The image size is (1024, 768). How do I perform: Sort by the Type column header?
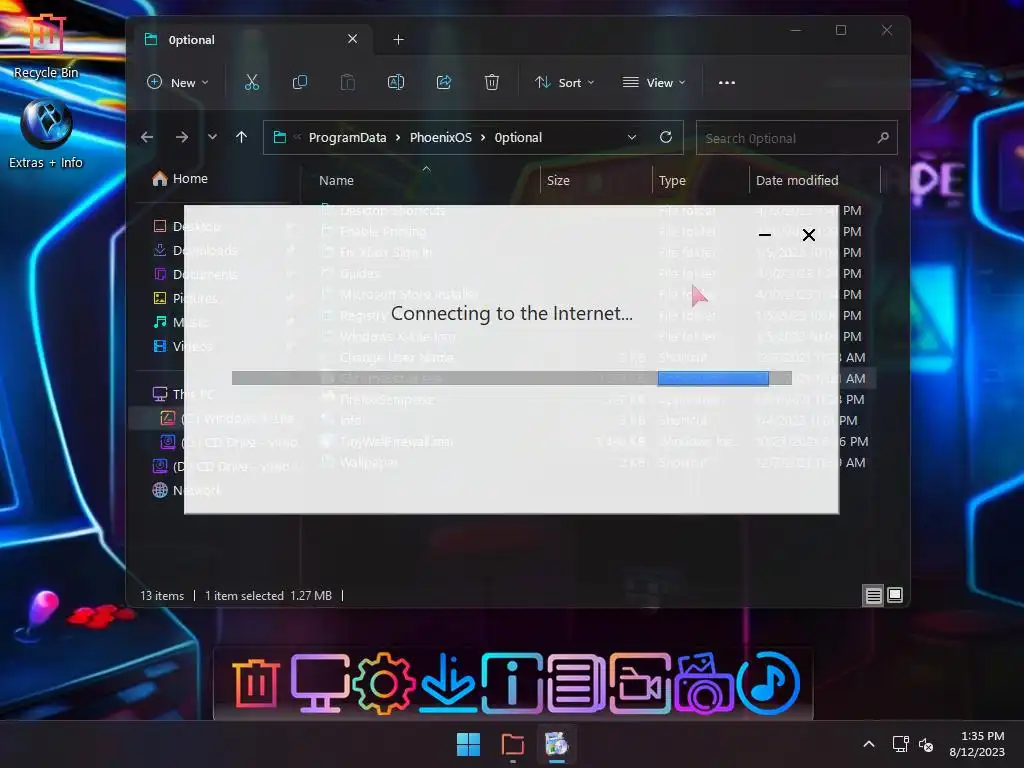672,180
